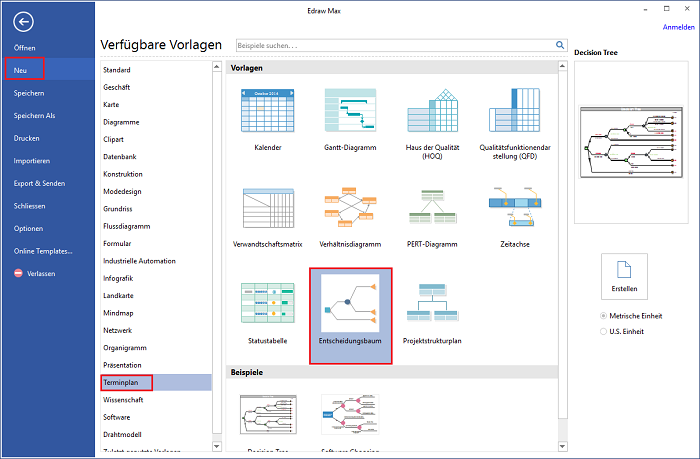Select the Kalender template icon
The width and height of the screenshot is (700, 459).
(267, 110)
